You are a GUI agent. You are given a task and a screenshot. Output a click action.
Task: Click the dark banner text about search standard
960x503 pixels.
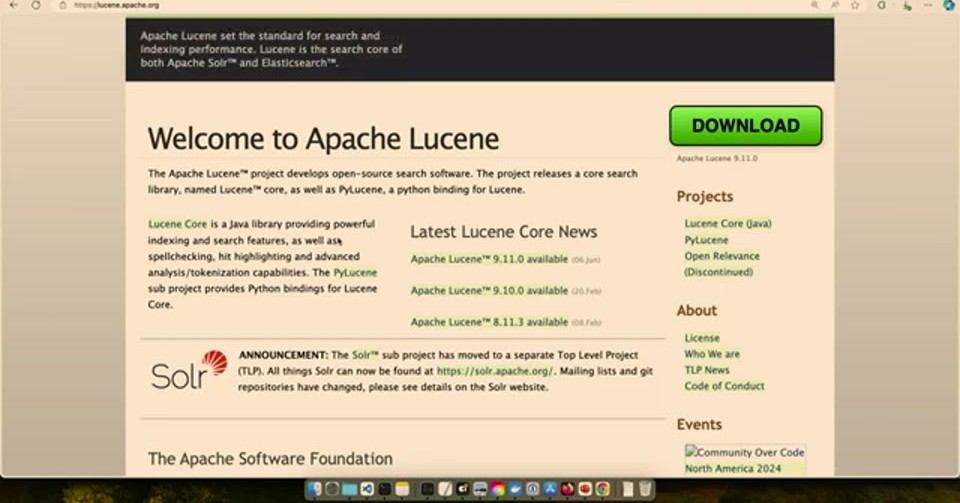click(271, 49)
